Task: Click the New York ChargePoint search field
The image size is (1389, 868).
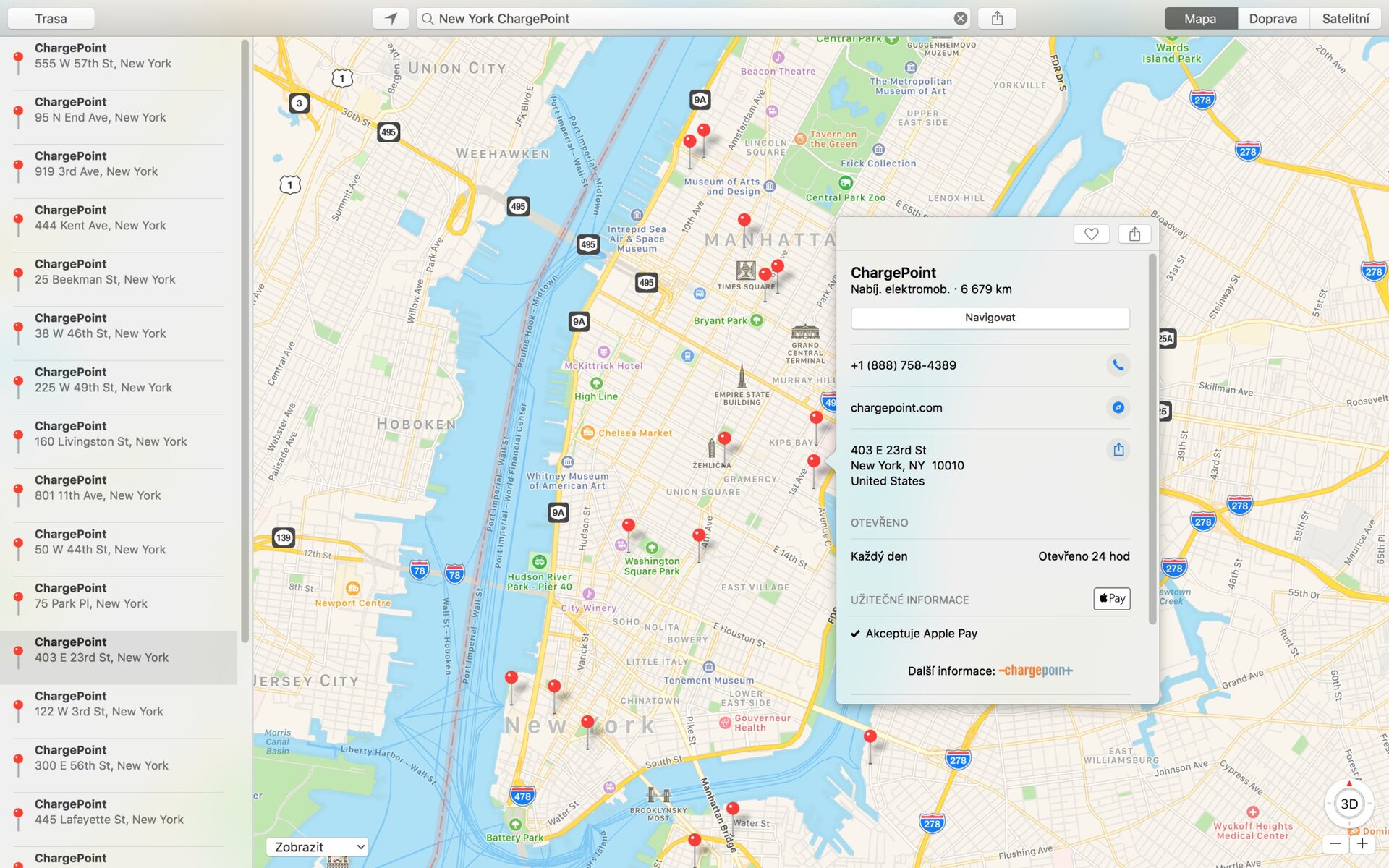Action: point(687,18)
